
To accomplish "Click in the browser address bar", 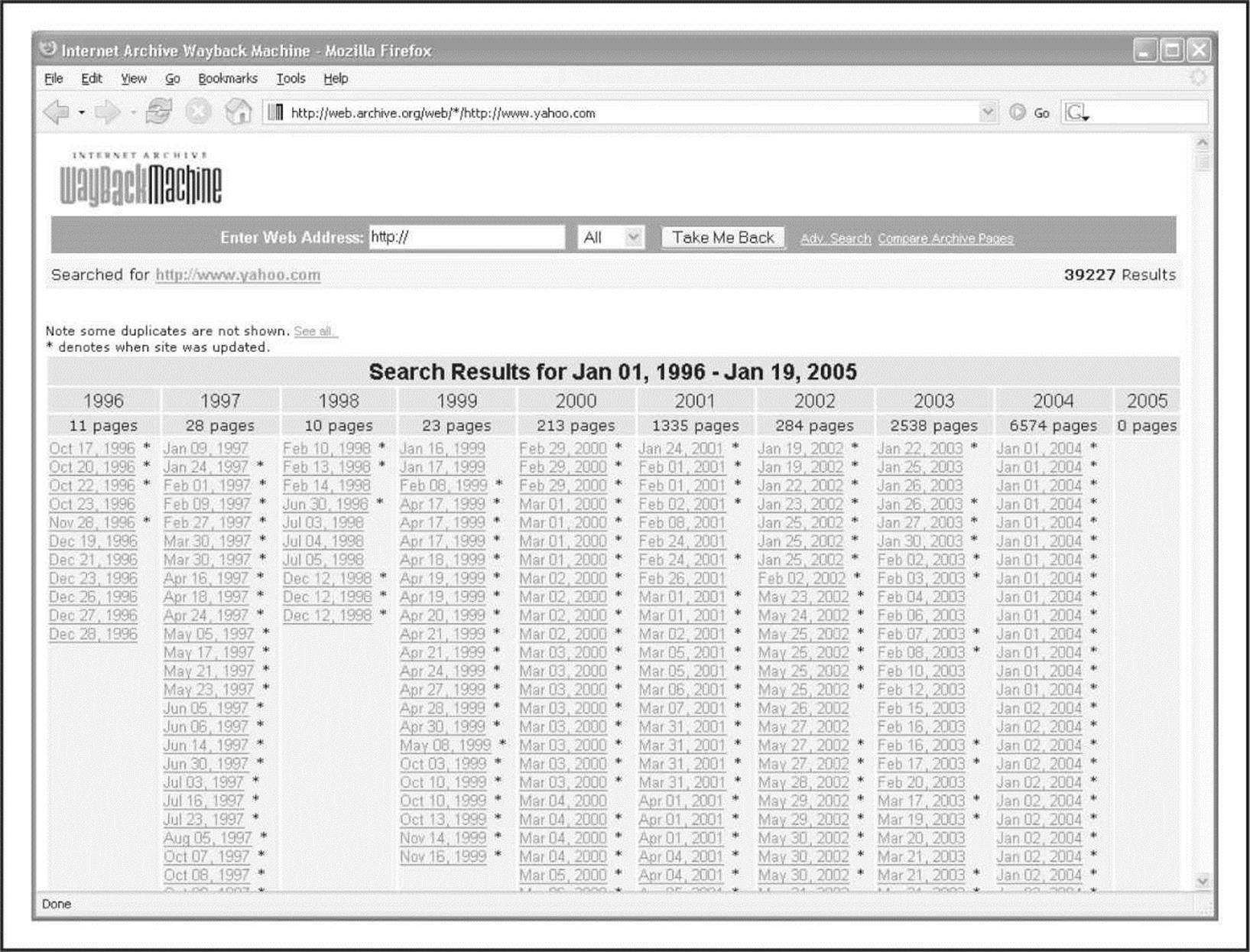I will pyautogui.click(x=631, y=112).
